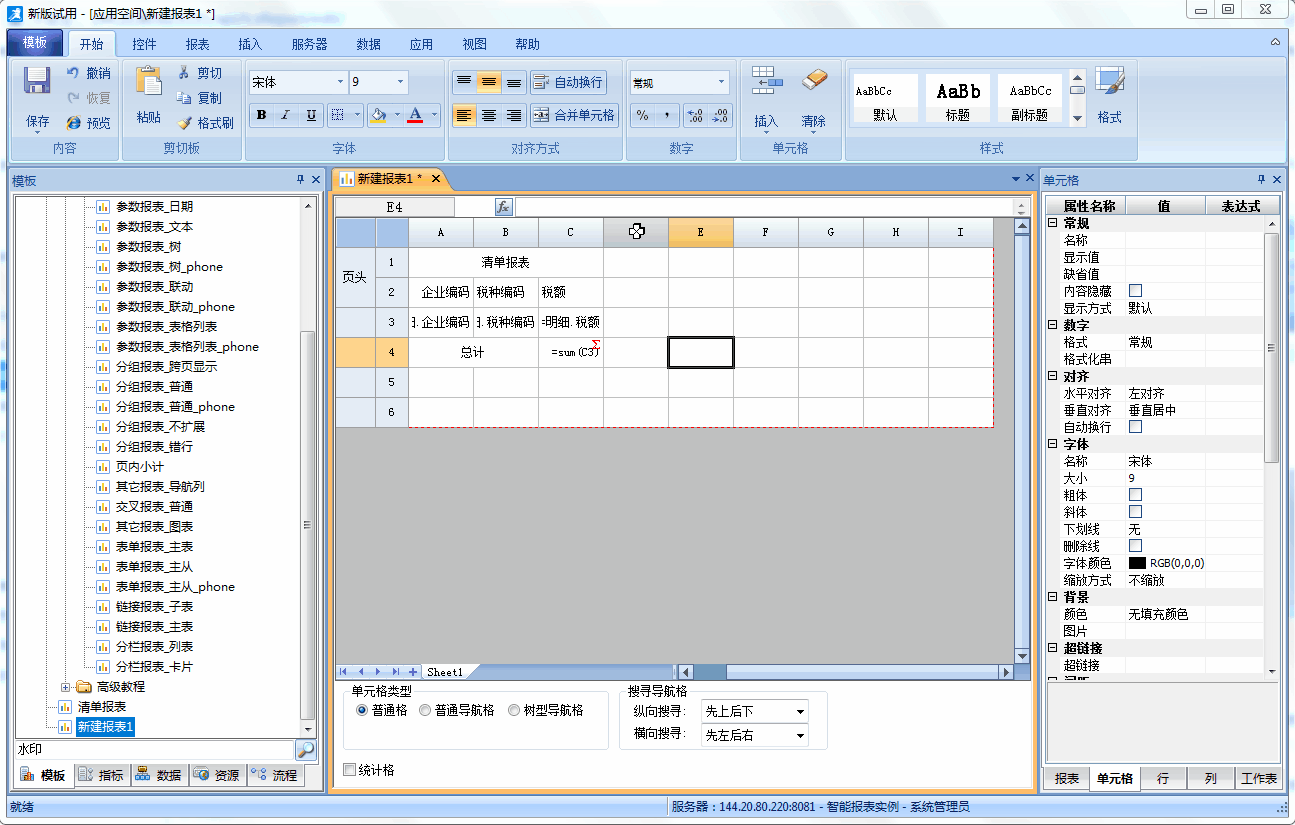Click the formula bar input field
The width and height of the screenshot is (1295, 825).
(764, 207)
